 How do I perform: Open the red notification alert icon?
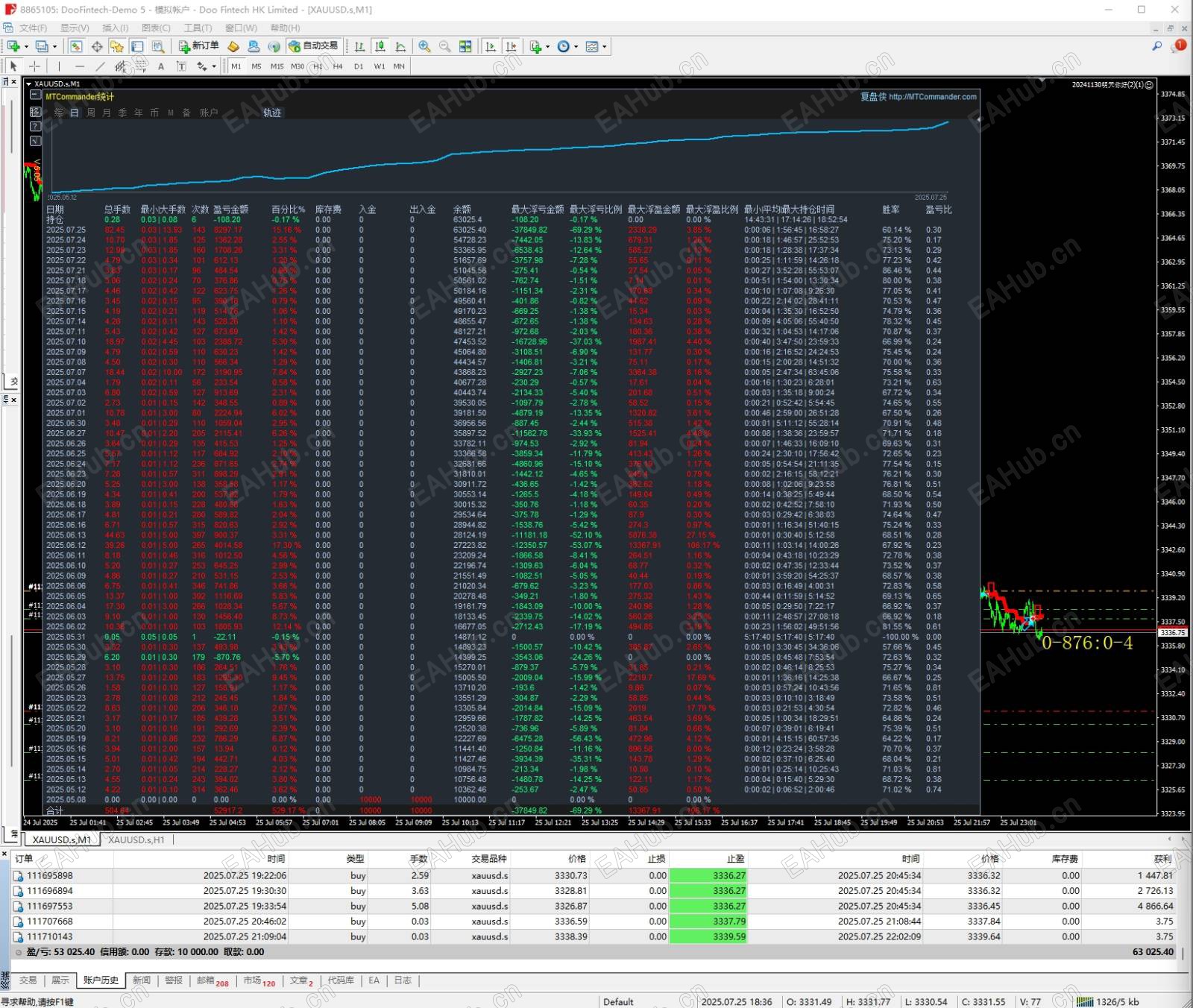pyautogui.click(x=1180, y=45)
